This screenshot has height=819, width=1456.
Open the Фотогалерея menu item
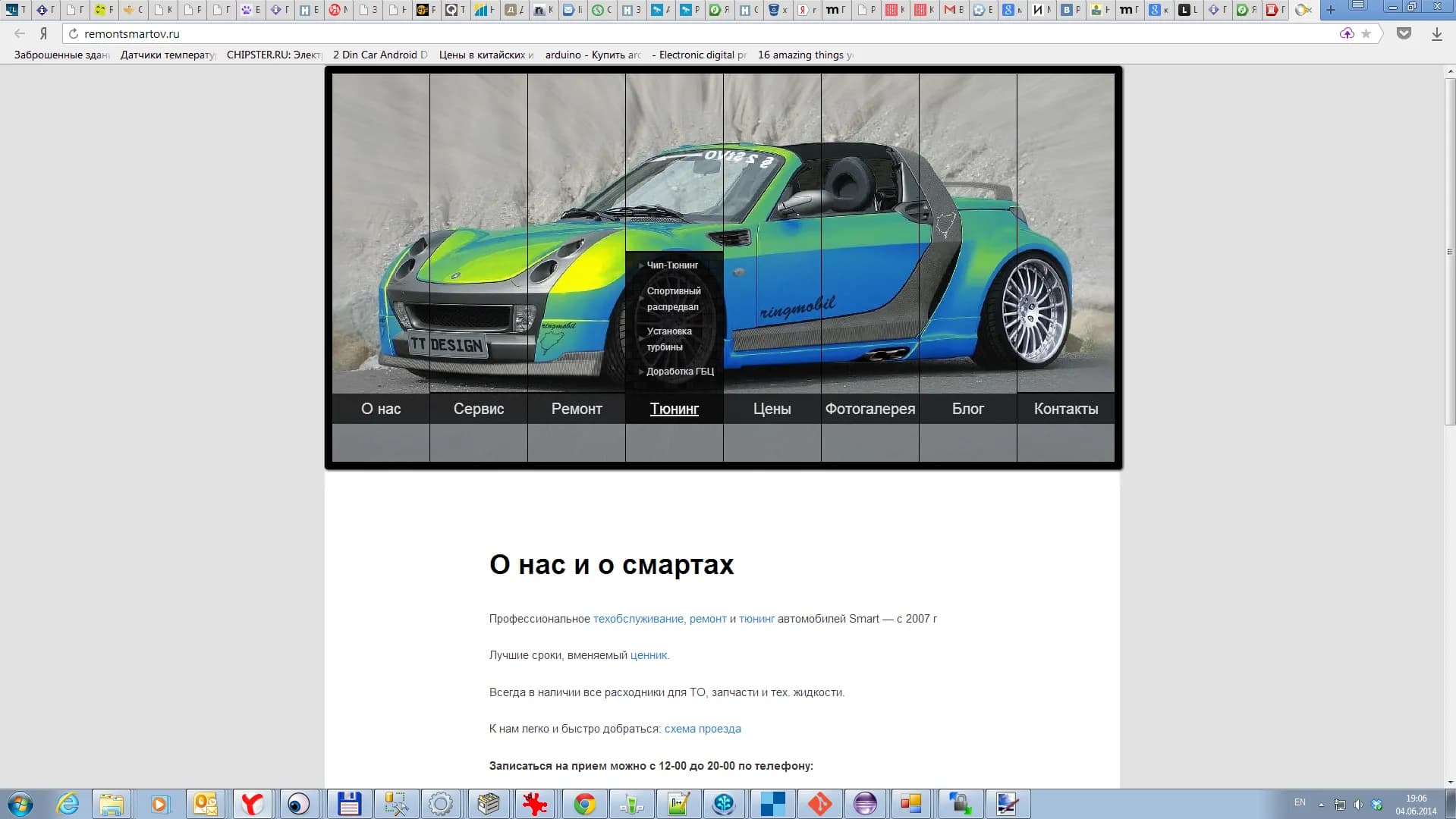click(870, 409)
